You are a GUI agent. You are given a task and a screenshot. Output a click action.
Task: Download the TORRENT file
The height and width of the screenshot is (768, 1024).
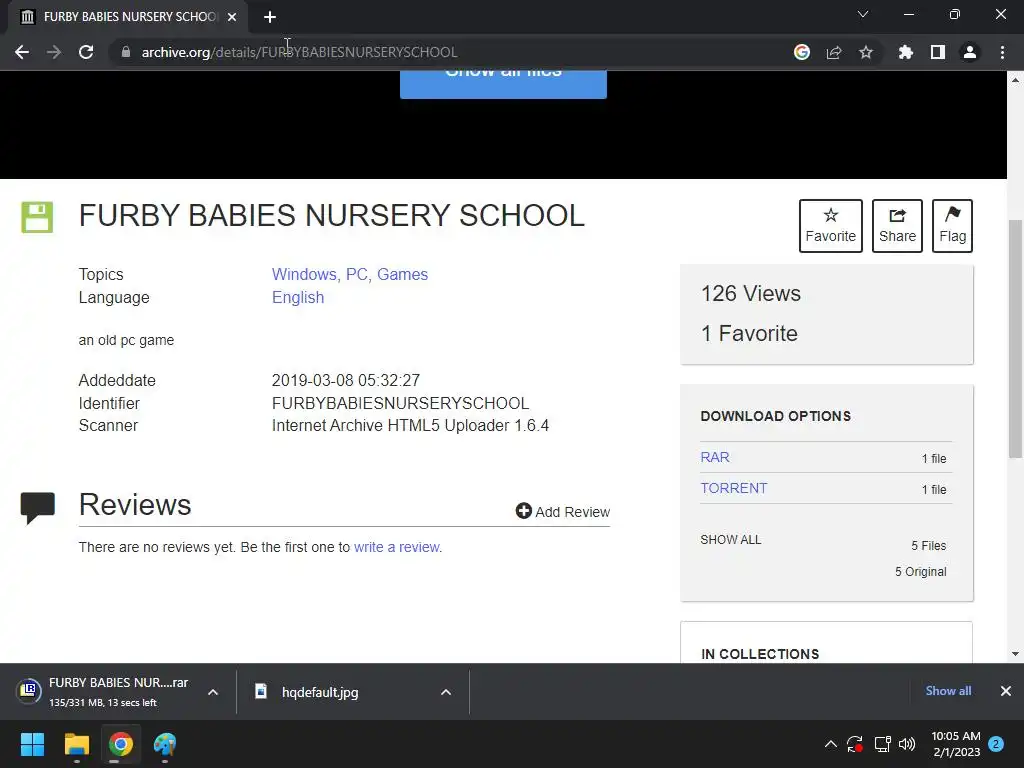coord(734,488)
